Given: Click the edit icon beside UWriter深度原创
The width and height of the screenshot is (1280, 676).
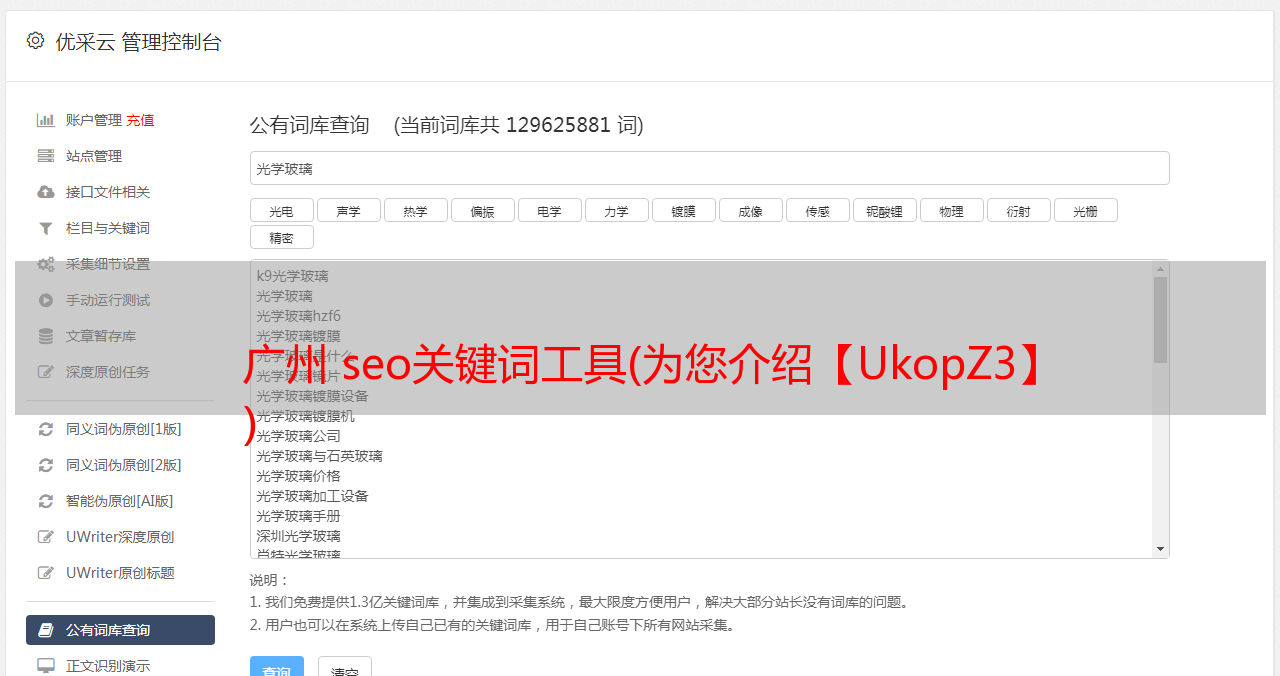Looking at the screenshot, I should tap(46, 537).
